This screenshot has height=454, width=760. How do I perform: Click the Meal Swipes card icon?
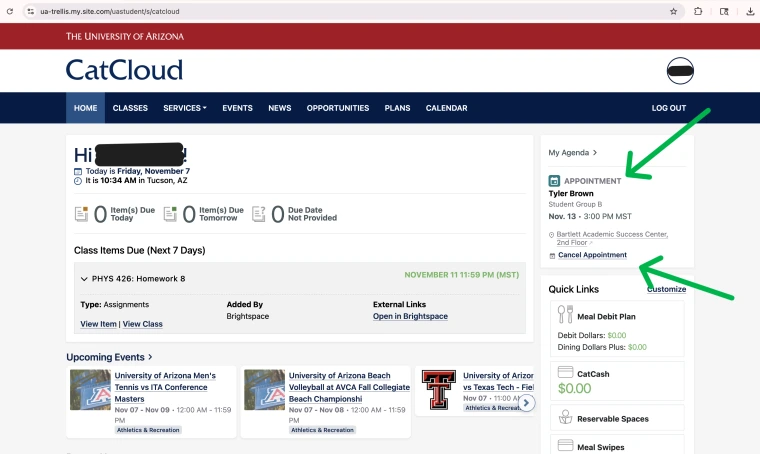(565, 445)
